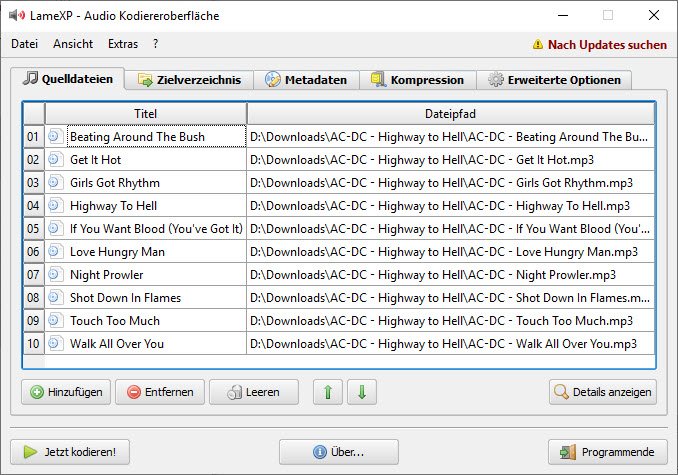Click row header number 01

pyautogui.click(x=34, y=137)
